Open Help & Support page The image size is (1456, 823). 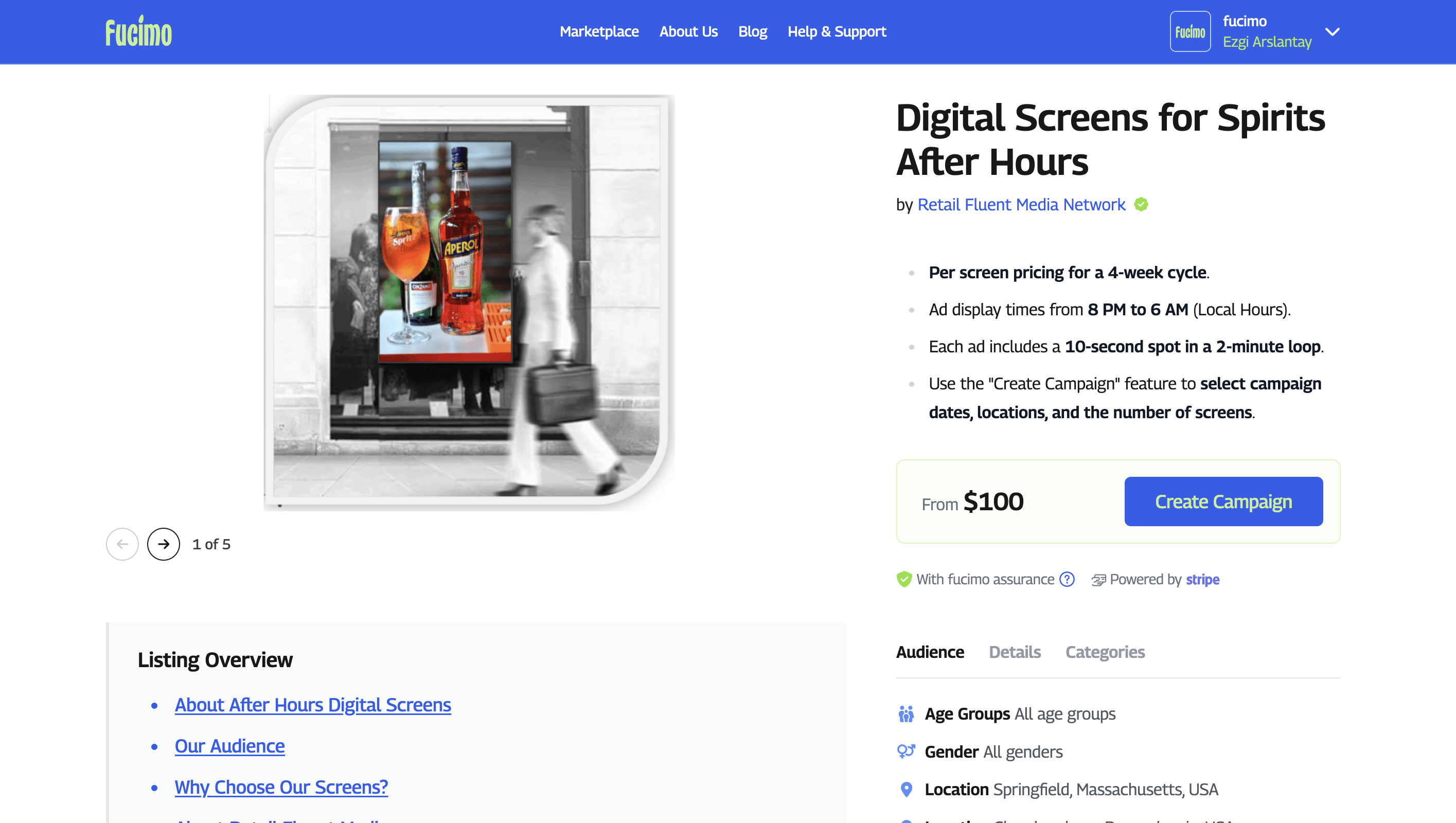point(837,32)
